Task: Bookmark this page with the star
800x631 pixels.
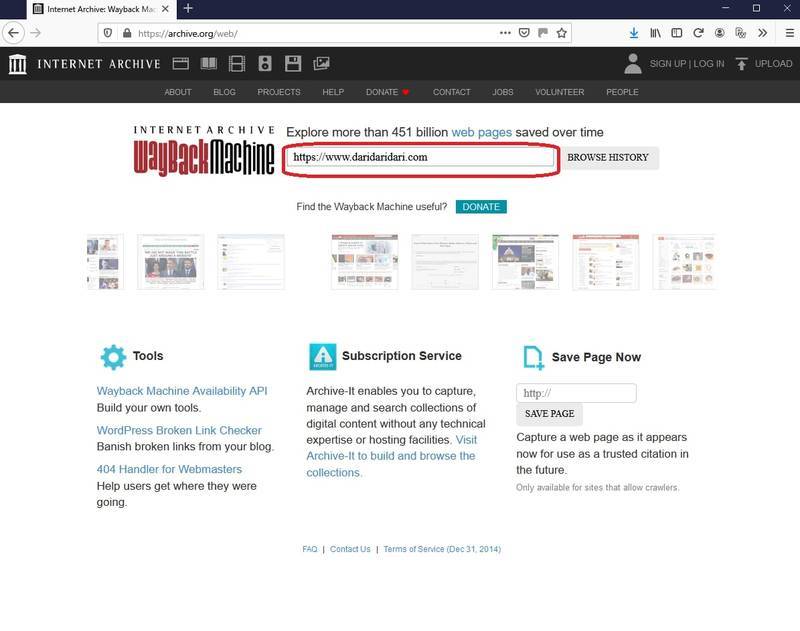Action: pos(562,33)
